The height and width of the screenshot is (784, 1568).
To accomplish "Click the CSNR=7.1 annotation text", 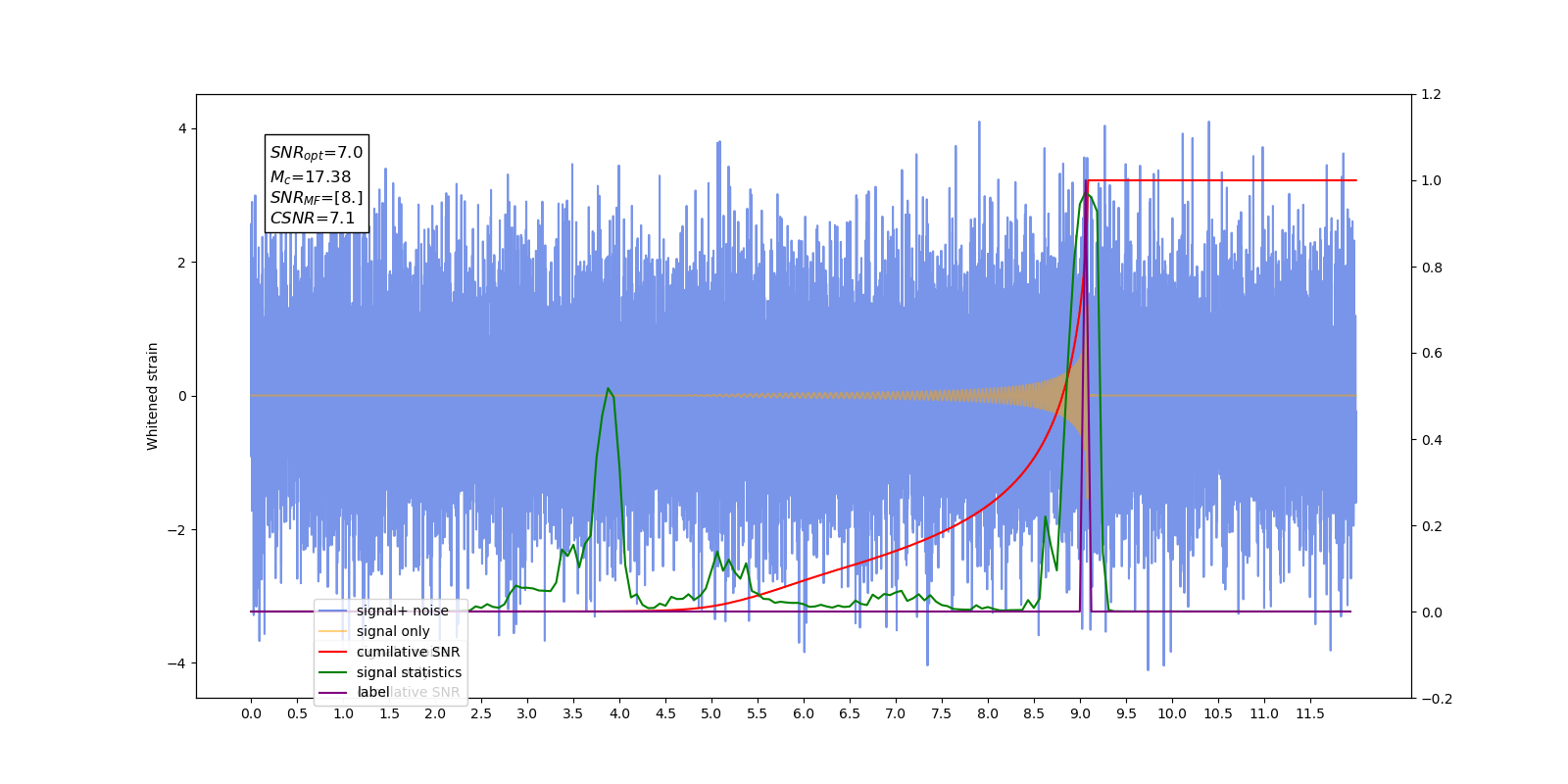I will click(x=313, y=219).
